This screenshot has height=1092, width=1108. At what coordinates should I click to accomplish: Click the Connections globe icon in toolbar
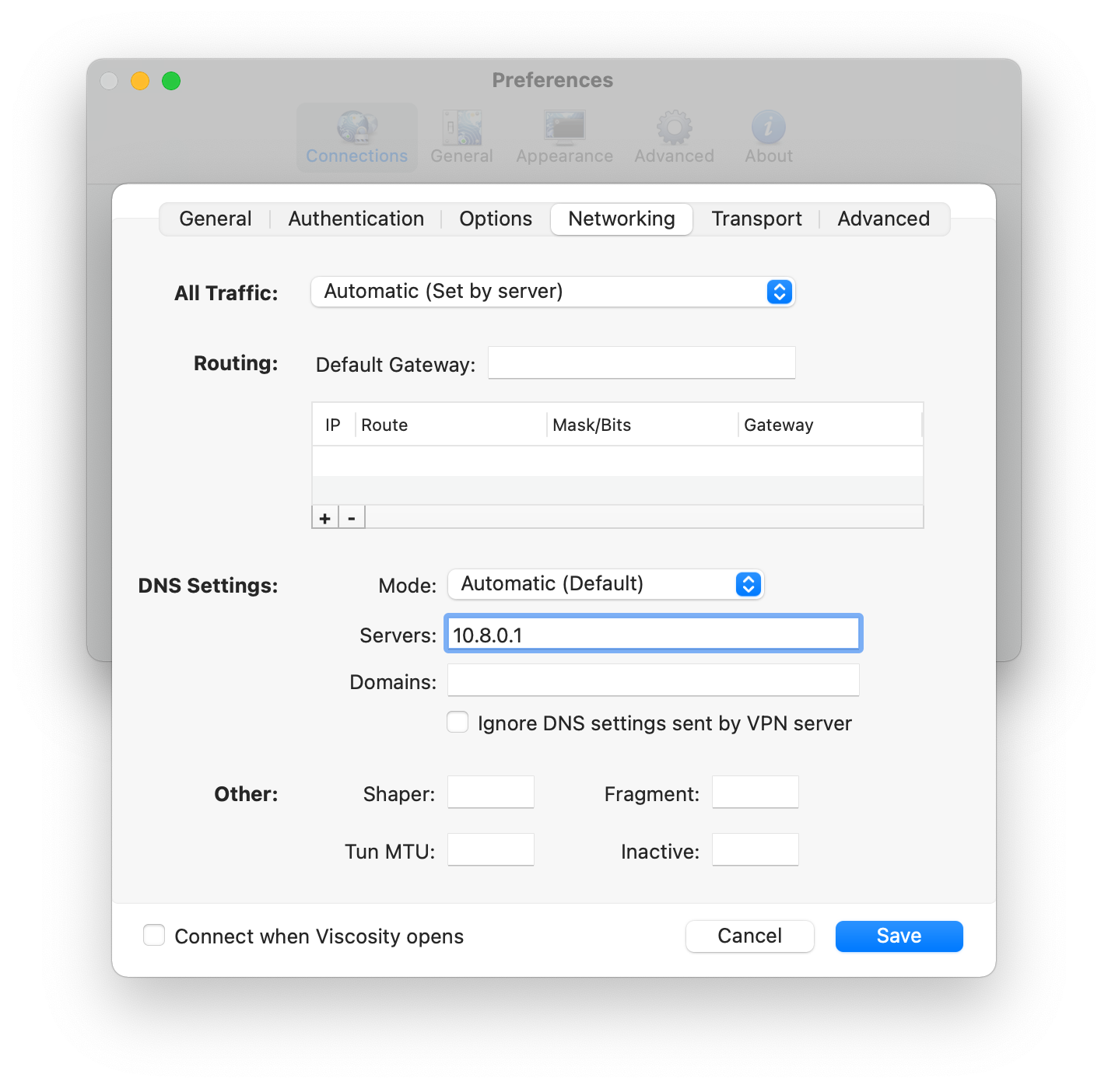(356, 128)
